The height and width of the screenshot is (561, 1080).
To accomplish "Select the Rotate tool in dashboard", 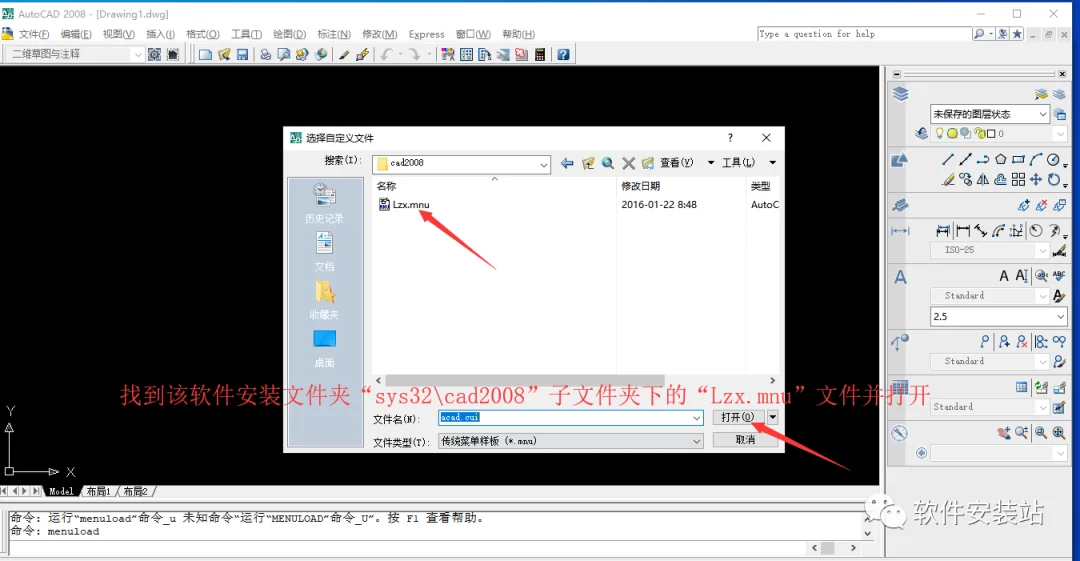I will click(x=1054, y=180).
